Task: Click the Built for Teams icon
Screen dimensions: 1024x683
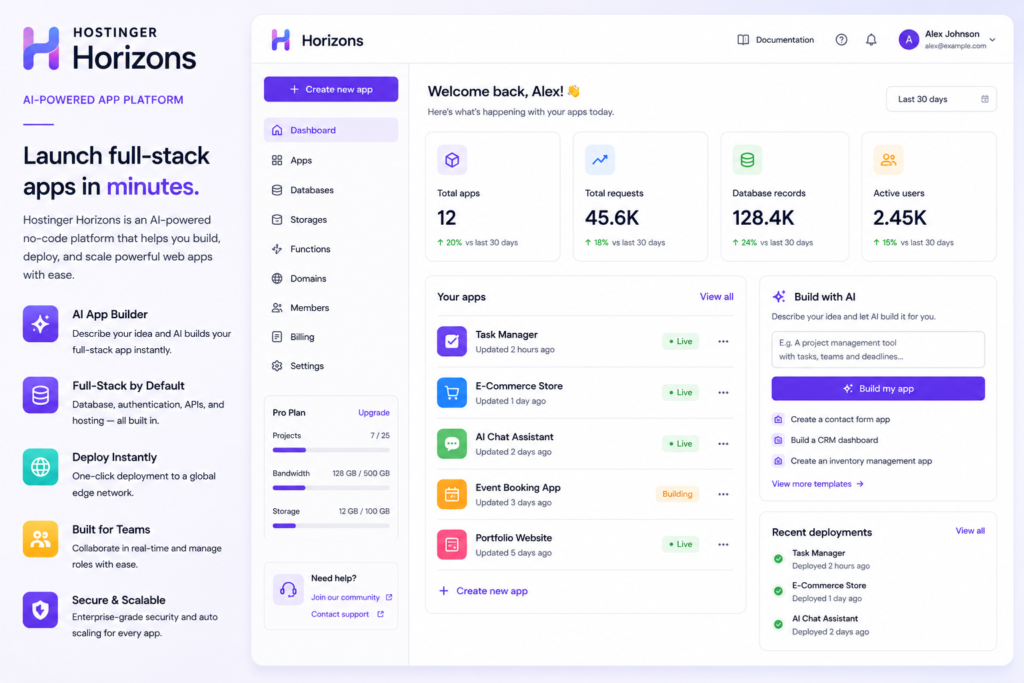Action: point(40,539)
